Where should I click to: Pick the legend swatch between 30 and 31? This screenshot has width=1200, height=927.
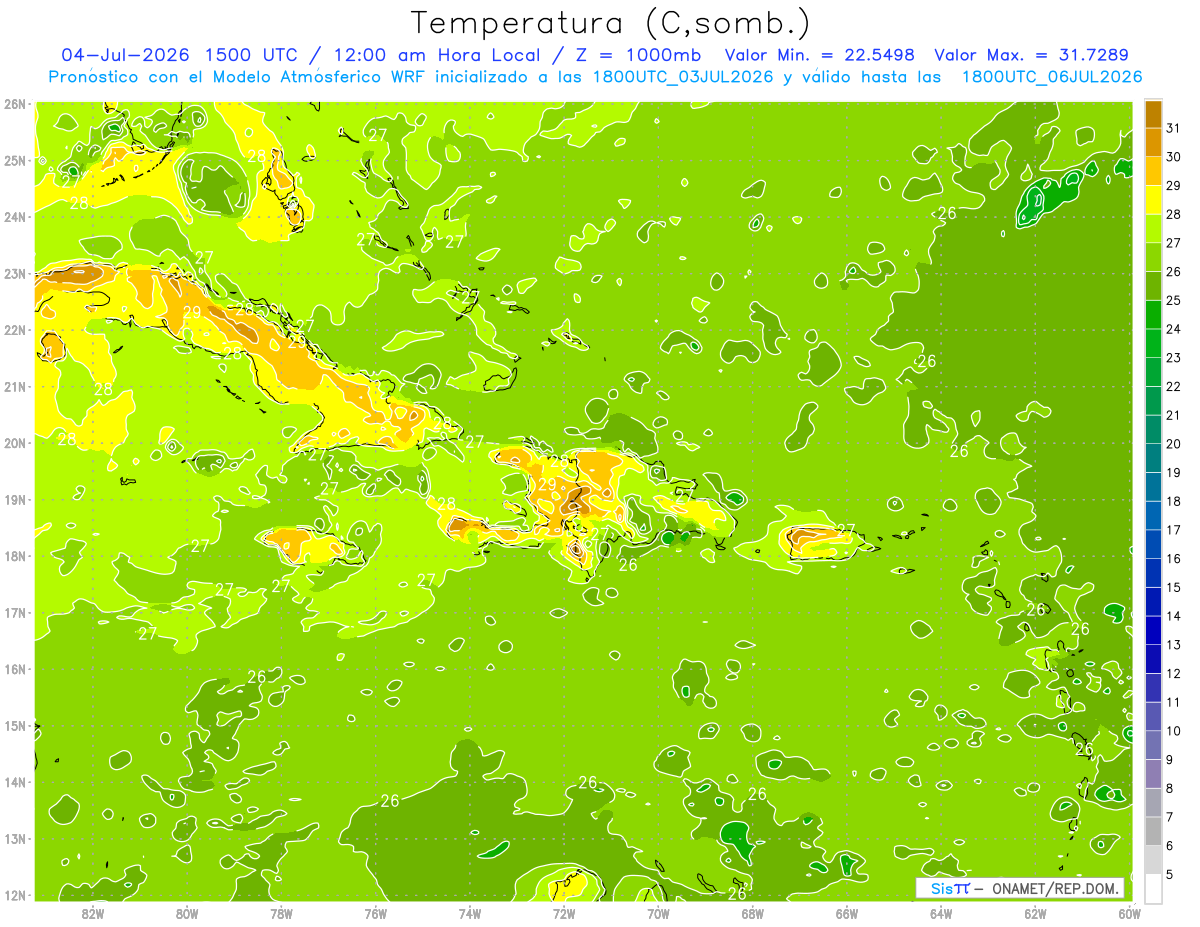coord(1153,143)
